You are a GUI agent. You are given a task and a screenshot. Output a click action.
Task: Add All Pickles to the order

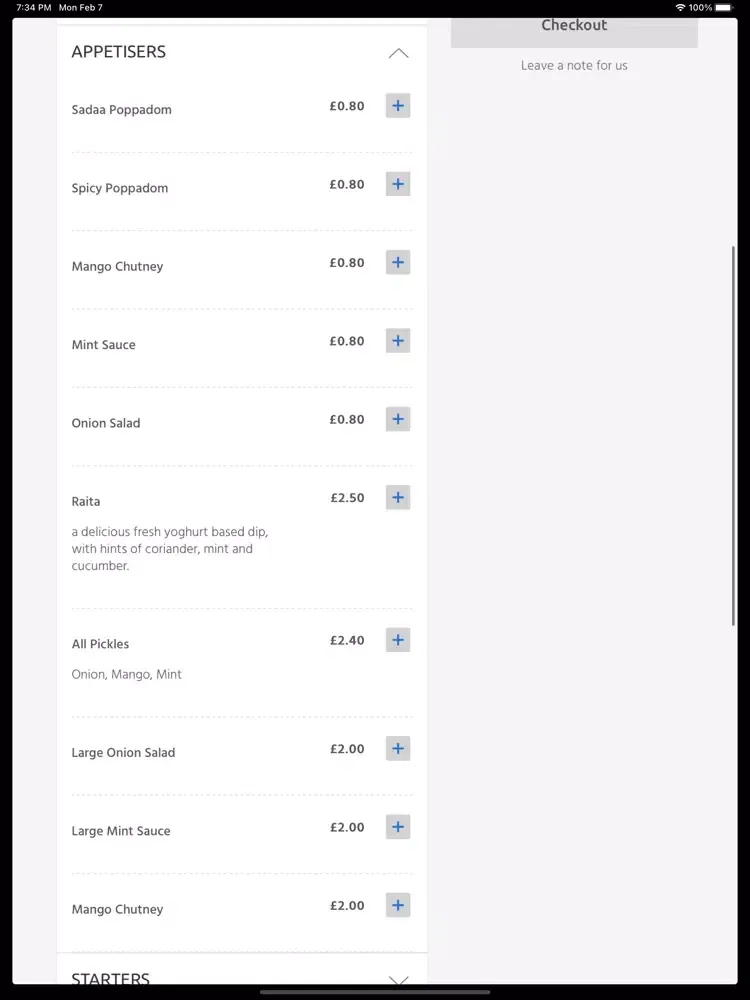(398, 640)
